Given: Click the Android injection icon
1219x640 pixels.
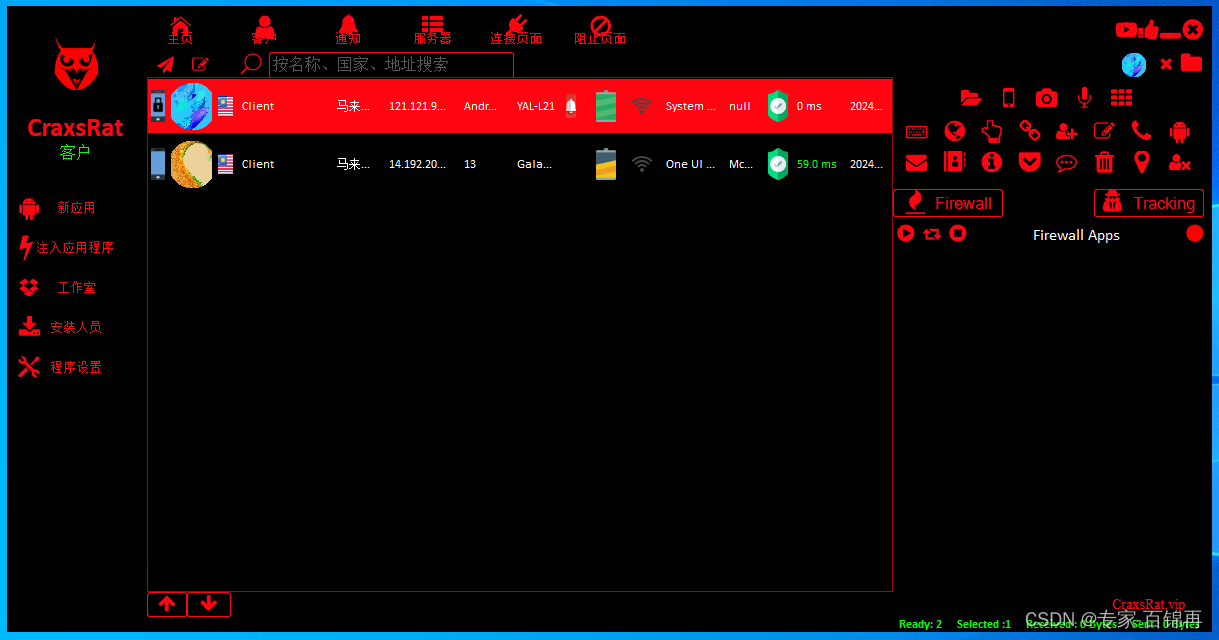Looking at the screenshot, I should [x=1179, y=131].
